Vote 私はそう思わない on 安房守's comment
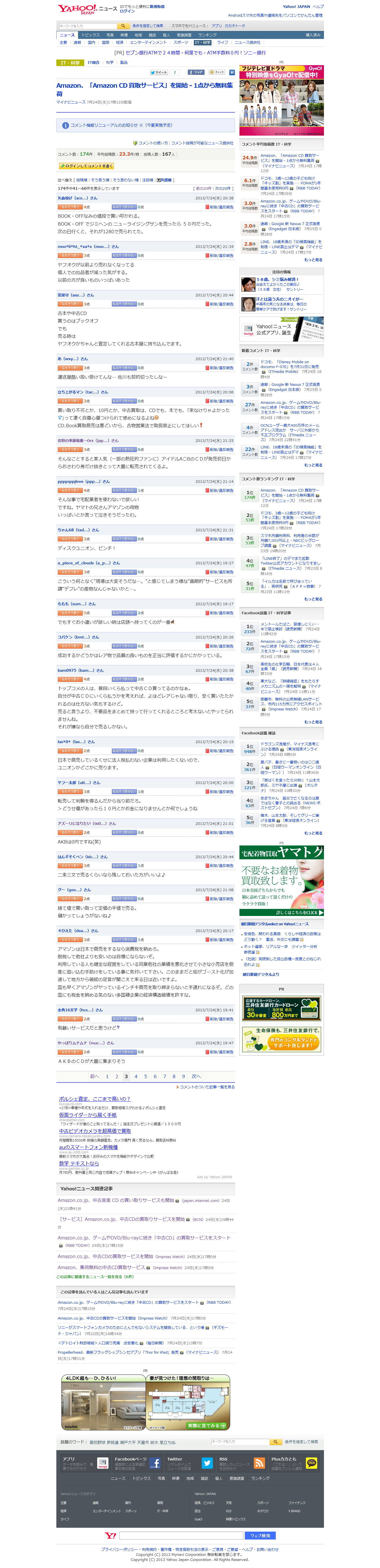 [x=124, y=304]
